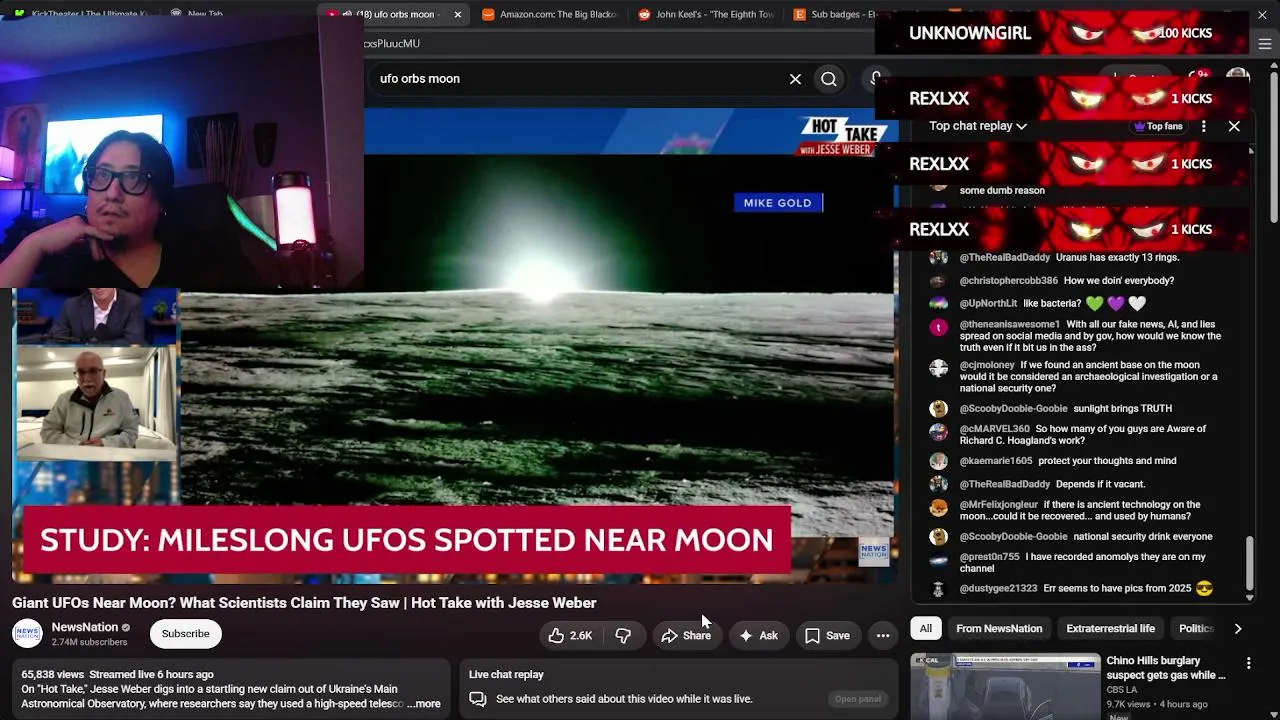Viewport: 1280px width, 720px height.
Task: Open the Ask AI assistant button
Action: click(x=758, y=635)
